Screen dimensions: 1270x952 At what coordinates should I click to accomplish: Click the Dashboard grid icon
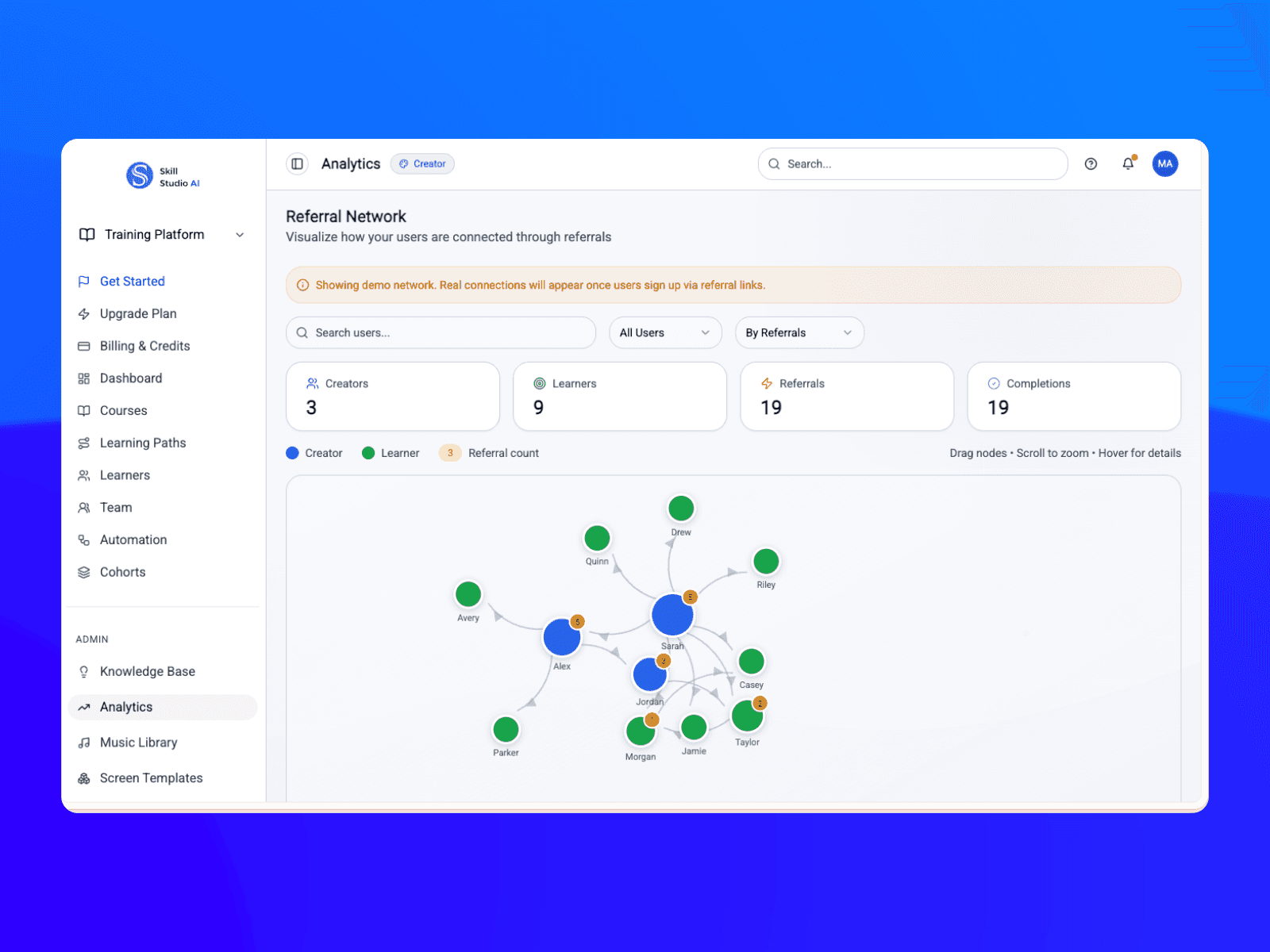pyautogui.click(x=84, y=378)
